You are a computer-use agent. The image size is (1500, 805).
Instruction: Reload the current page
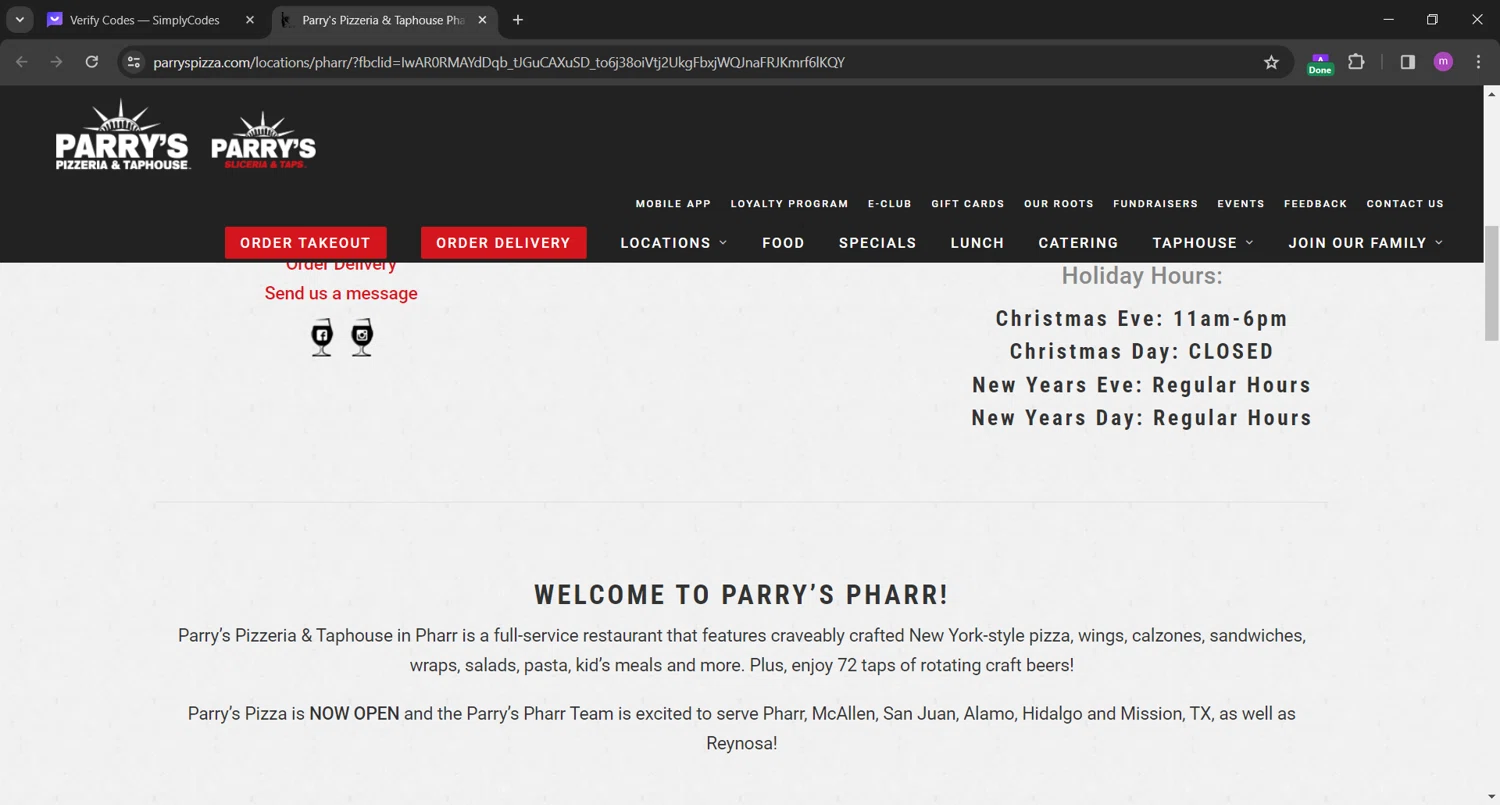coord(92,62)
